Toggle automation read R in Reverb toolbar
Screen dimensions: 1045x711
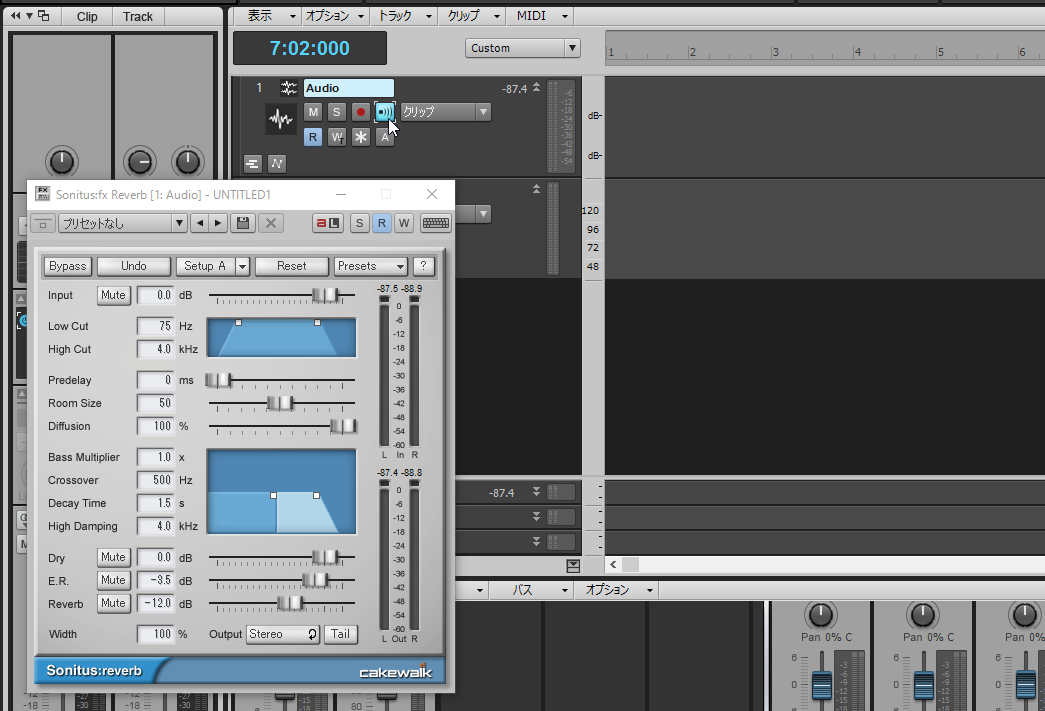pos(381,223)
